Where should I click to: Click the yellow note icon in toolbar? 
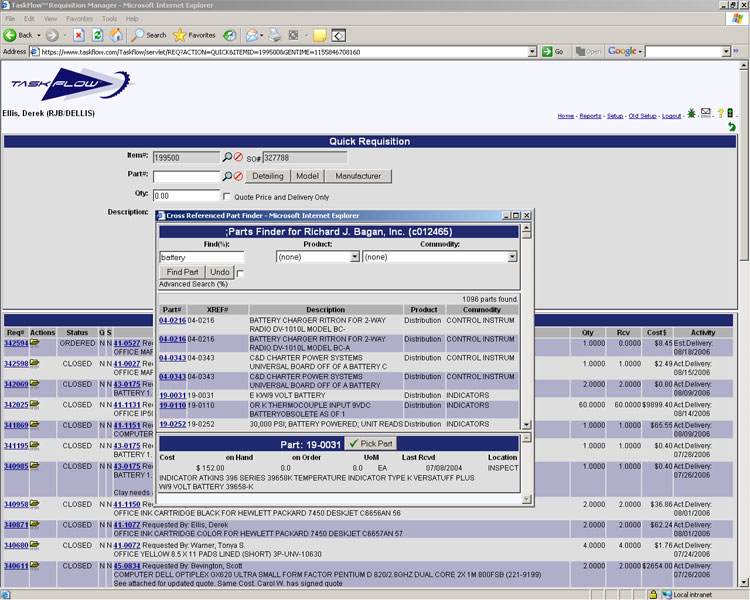(320, 35)
